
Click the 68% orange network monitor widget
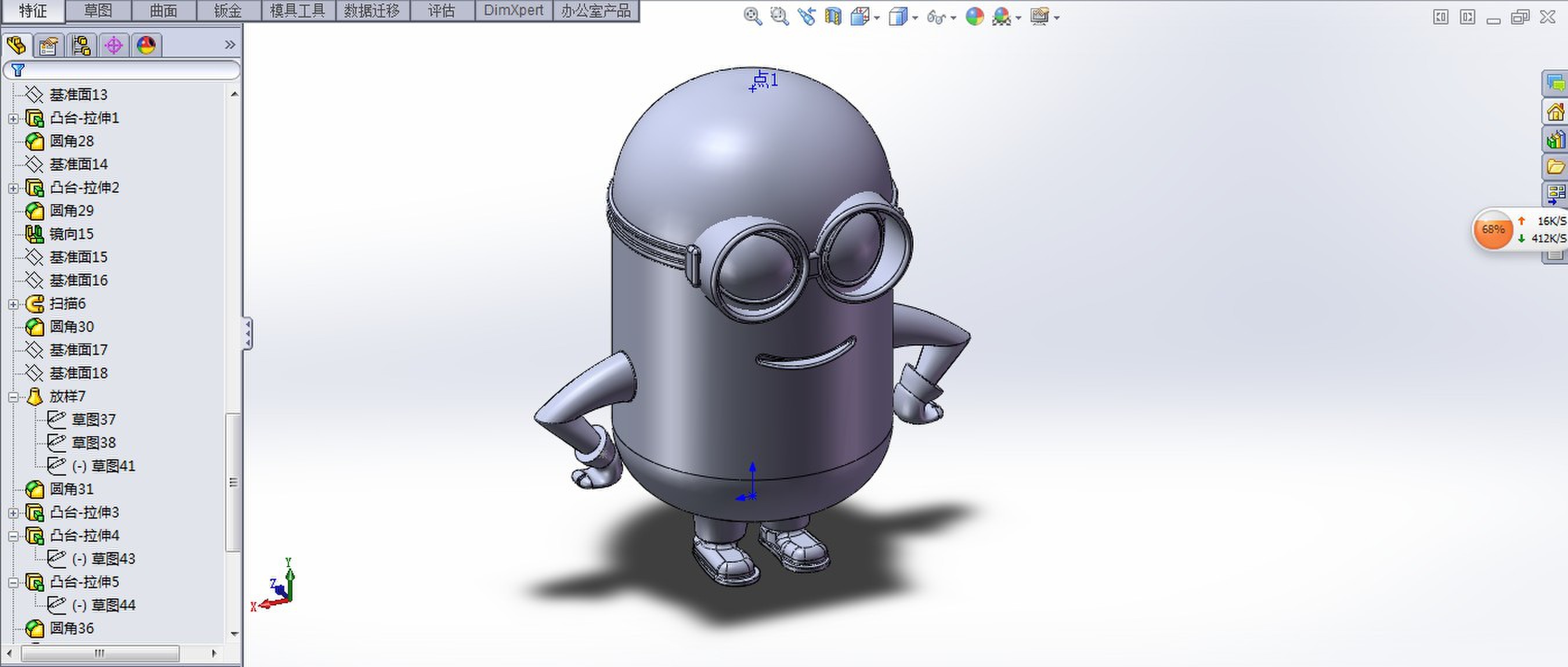click(x=1493, y=230)
